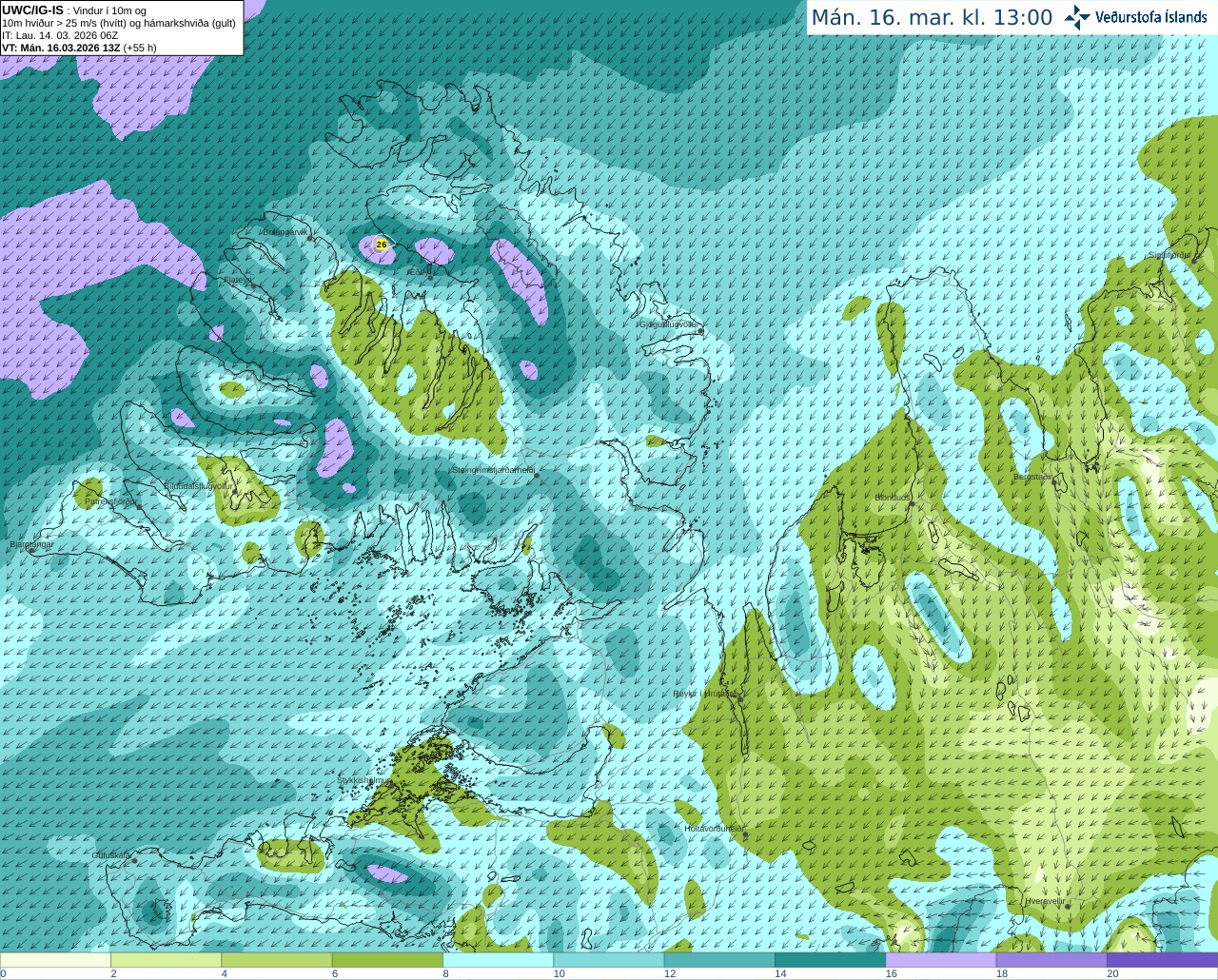
Task: Select the bold VT valid-time line in legend
Action: pos(79,48)
